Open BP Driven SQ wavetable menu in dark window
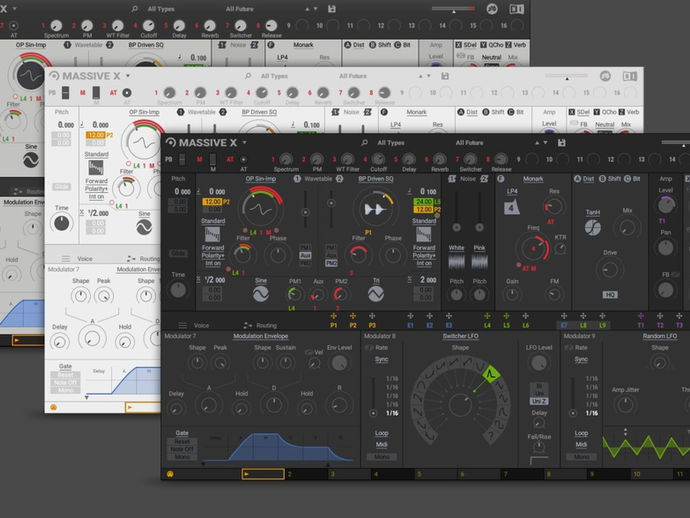 click(x=376, y=179)
